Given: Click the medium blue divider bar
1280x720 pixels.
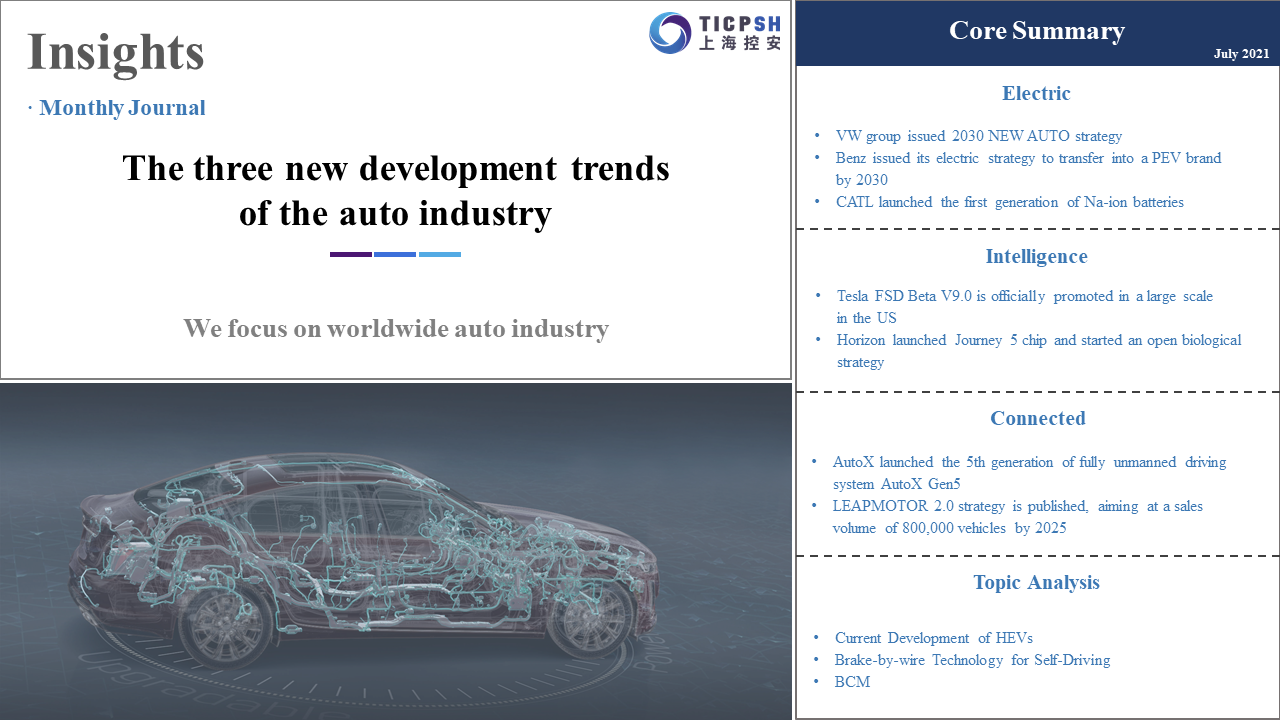Looking at the screenshot, I should pyautogui.click(x=395, y=254).
